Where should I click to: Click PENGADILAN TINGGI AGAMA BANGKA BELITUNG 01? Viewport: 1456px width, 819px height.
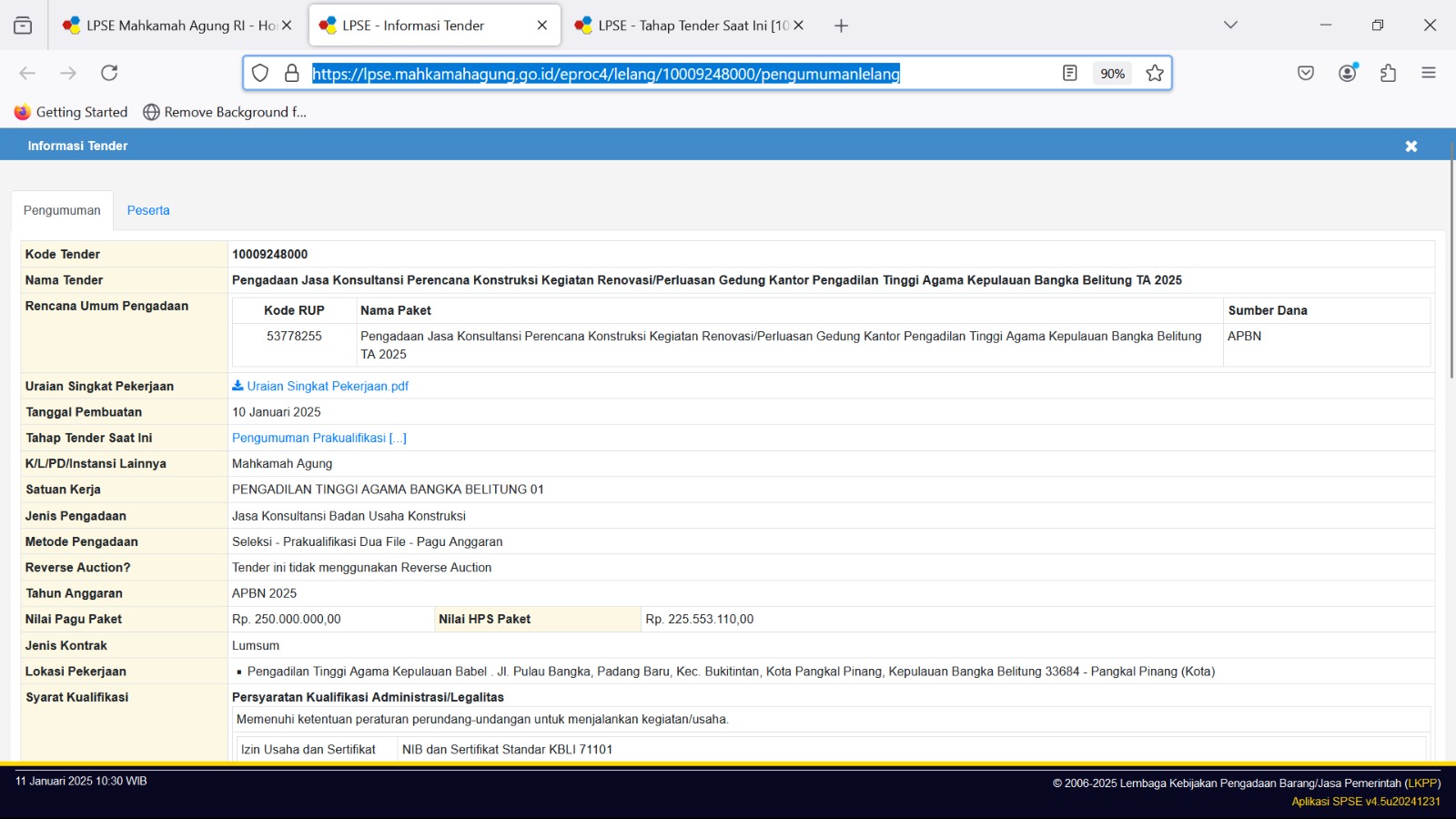(388, 490)
